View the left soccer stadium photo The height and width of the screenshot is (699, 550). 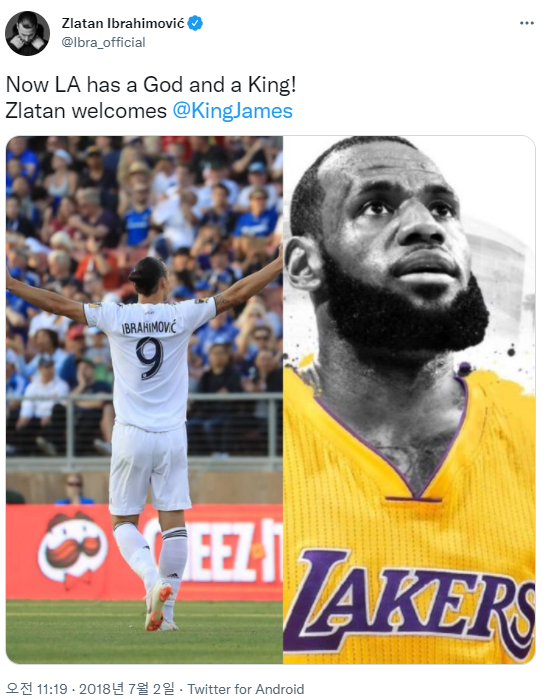[144, 400]
